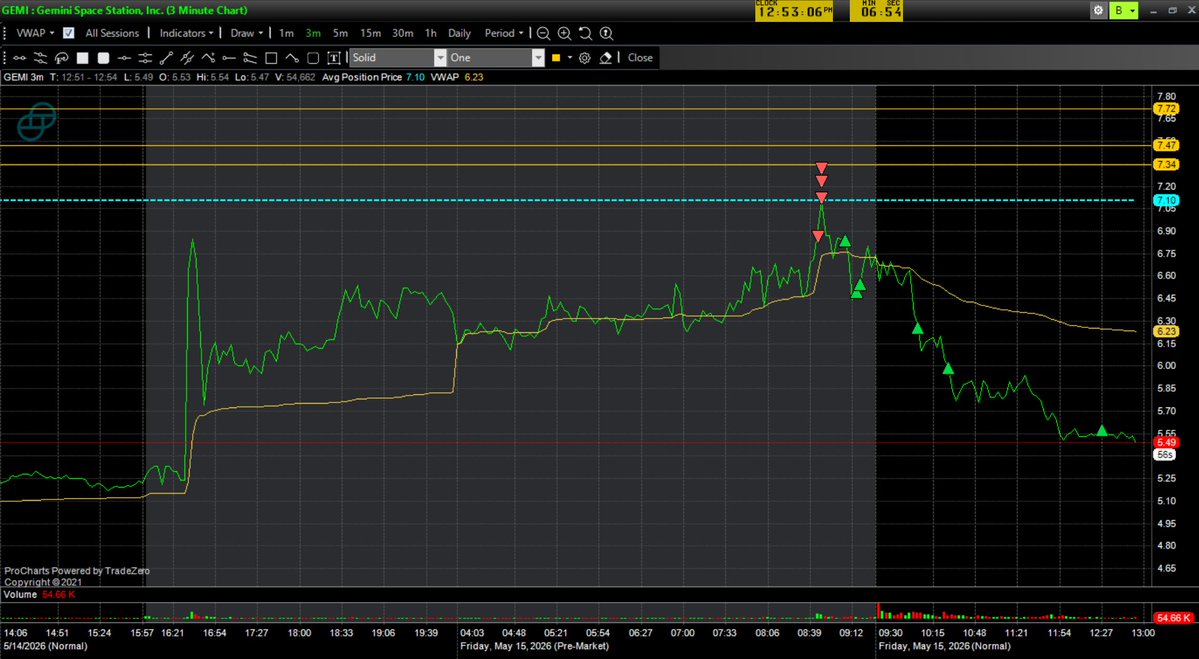Click the cyan 7.10 average position price label
The height and width of the screenshot is (659, 1199).
(1166, 200)
